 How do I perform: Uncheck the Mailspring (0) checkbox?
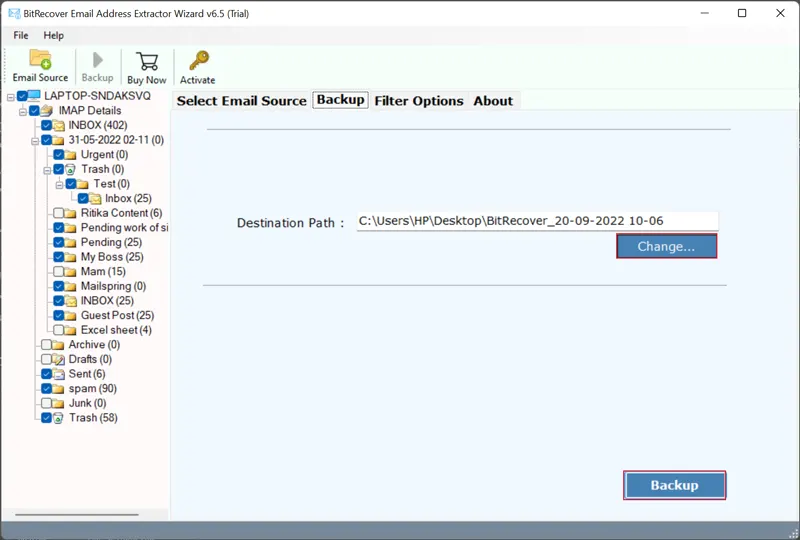click(x=59, y=286)
